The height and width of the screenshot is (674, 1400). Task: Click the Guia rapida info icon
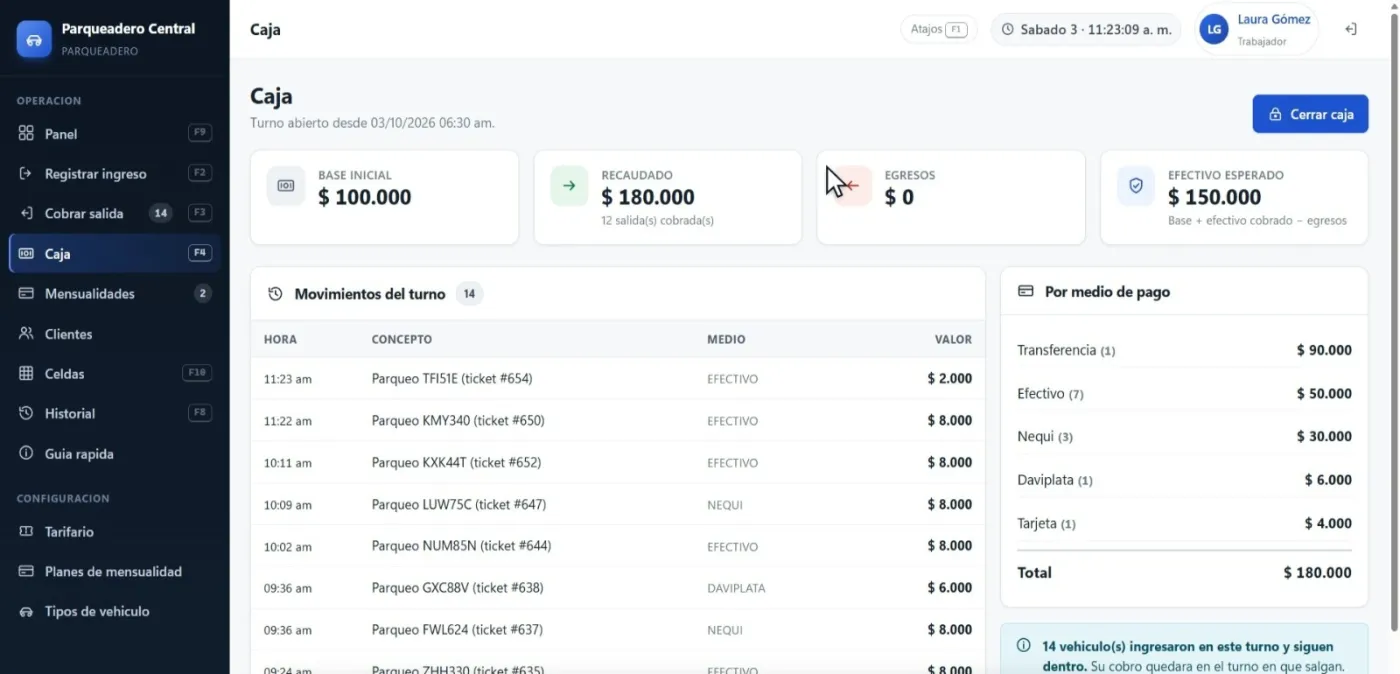(26, 454)
